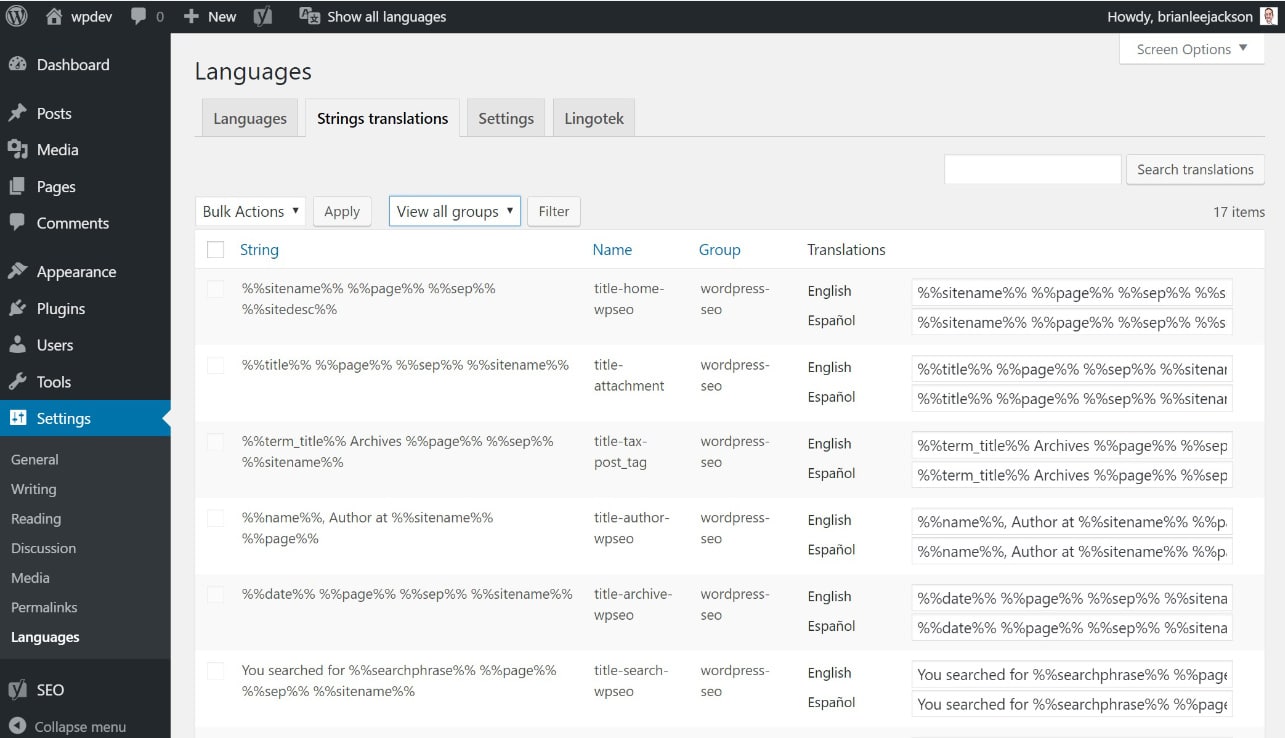Click the user avatar next to brianleejackson
Viewport: 1285px width, 738px height.
coord(1268,17)
